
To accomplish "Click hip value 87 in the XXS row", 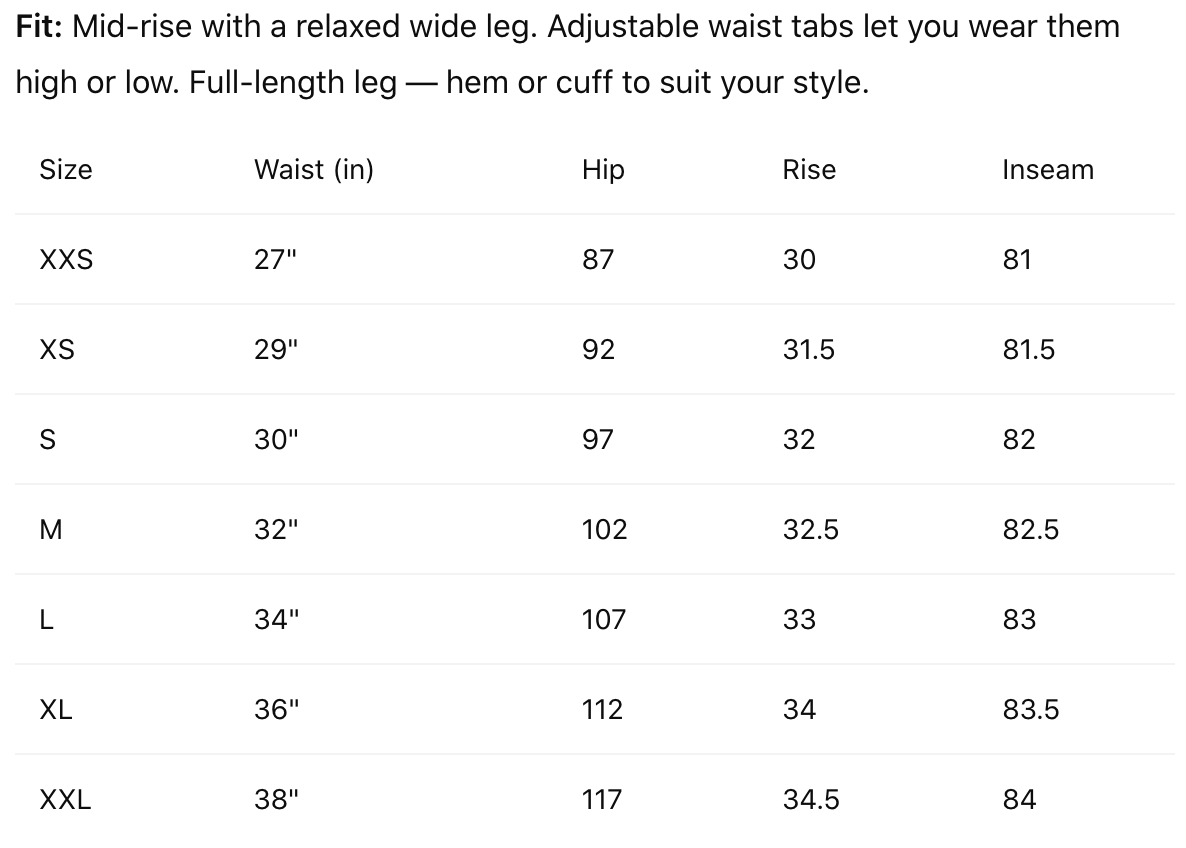I will (x=598, y=260).
